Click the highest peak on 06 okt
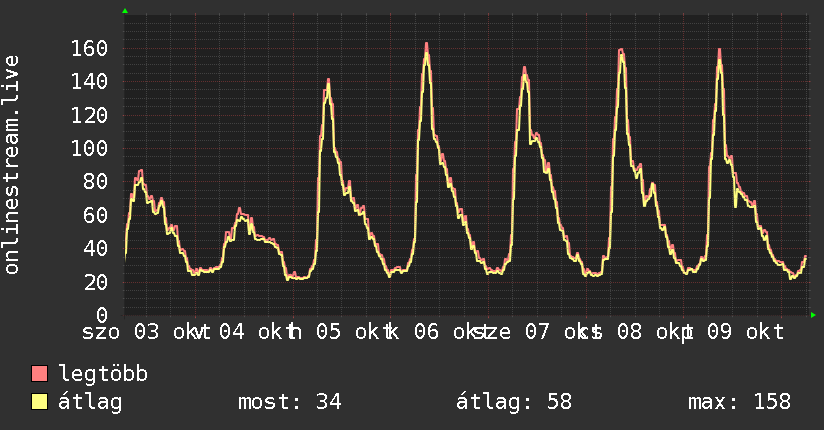Screen dimensions: 824x430 coord(427,44)
